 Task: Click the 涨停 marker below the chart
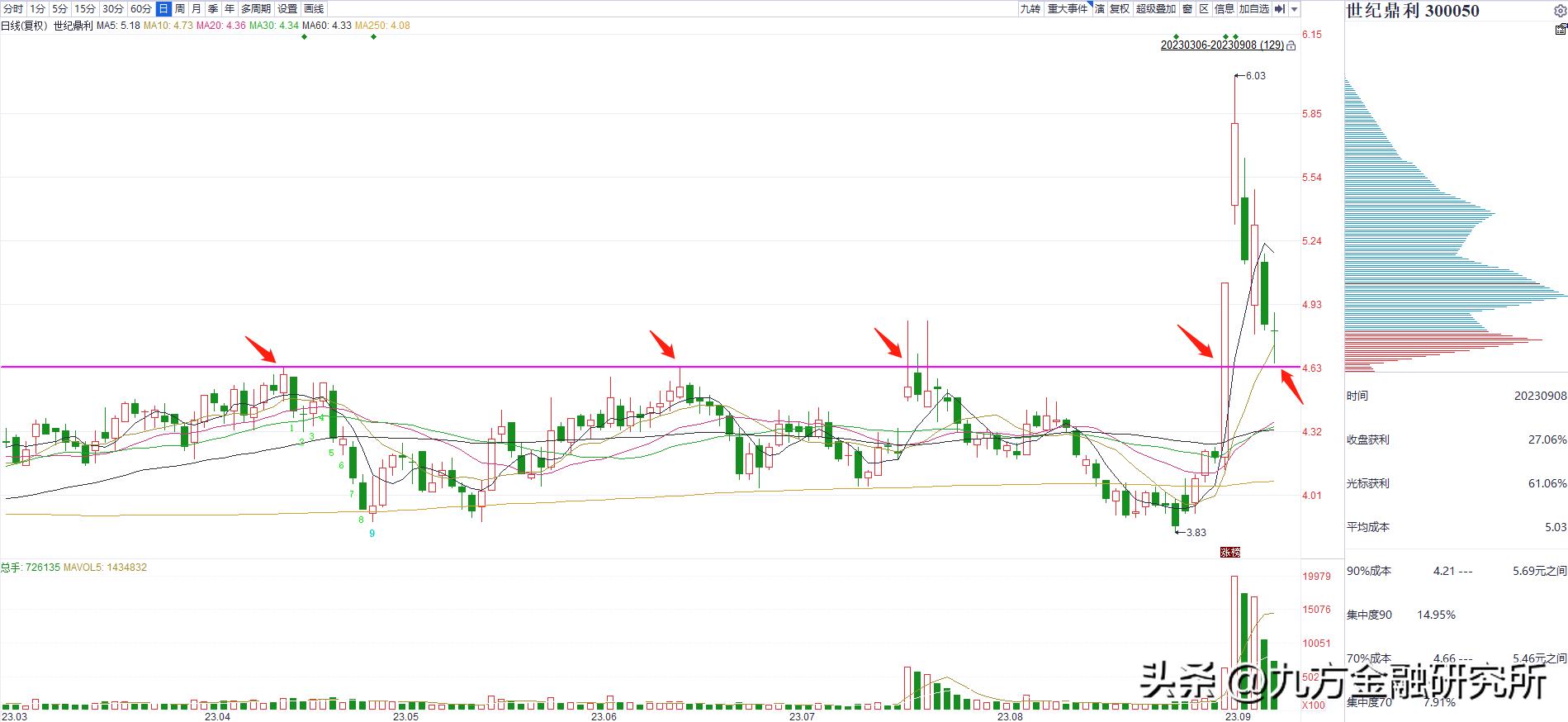click(1230, 552)
